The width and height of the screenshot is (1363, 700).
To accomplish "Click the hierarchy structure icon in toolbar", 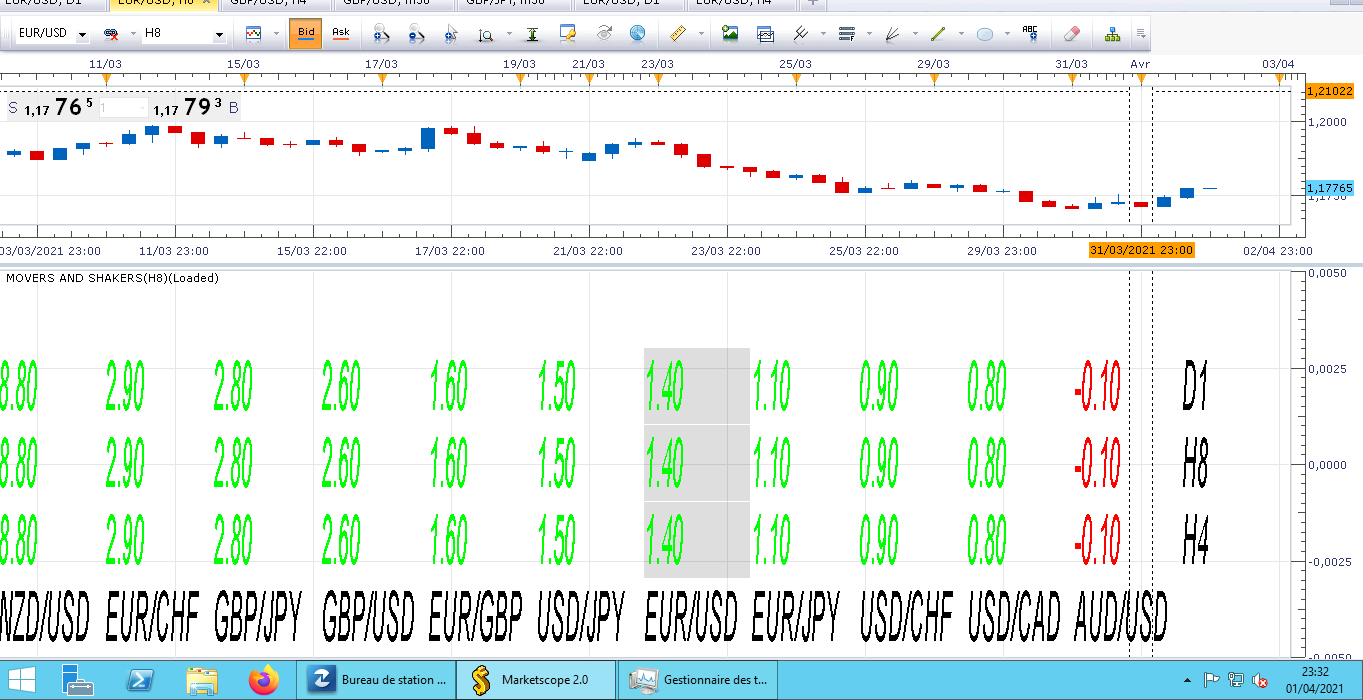I will point(1112,34).
